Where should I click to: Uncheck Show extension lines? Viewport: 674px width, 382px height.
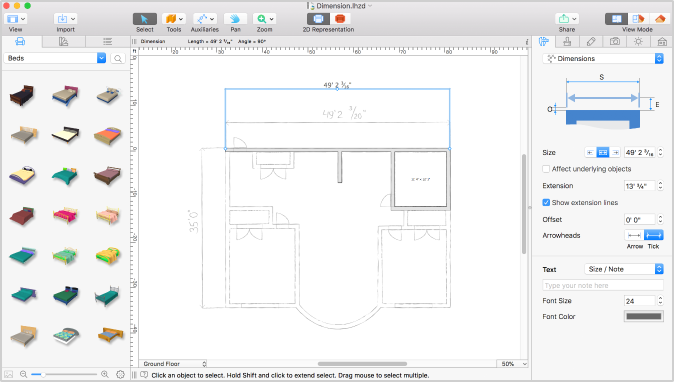(x=546, y=202)
